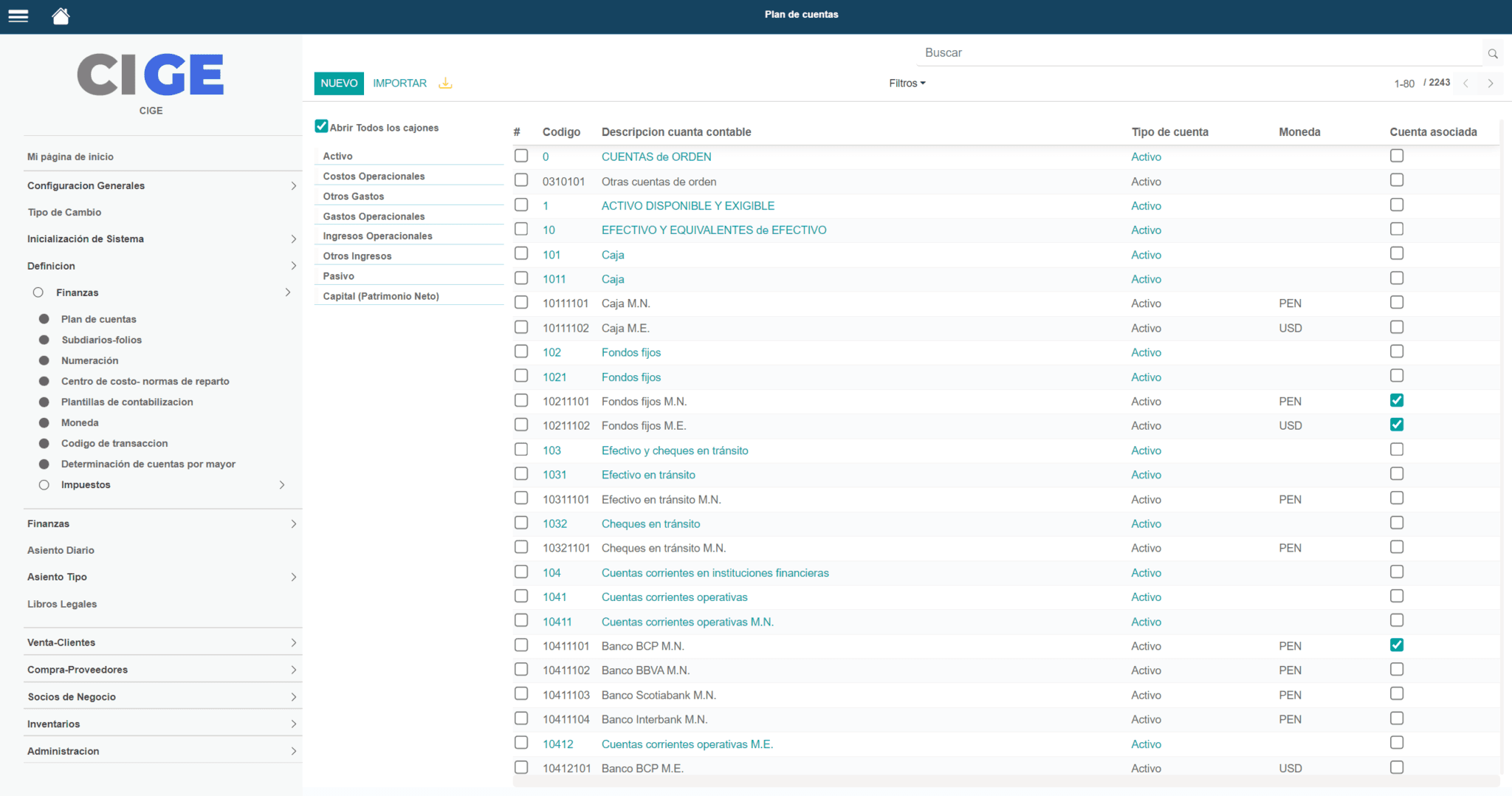Uncheck Abrir Todos los cajones checkbox
1512x796 pixels.
321,126
